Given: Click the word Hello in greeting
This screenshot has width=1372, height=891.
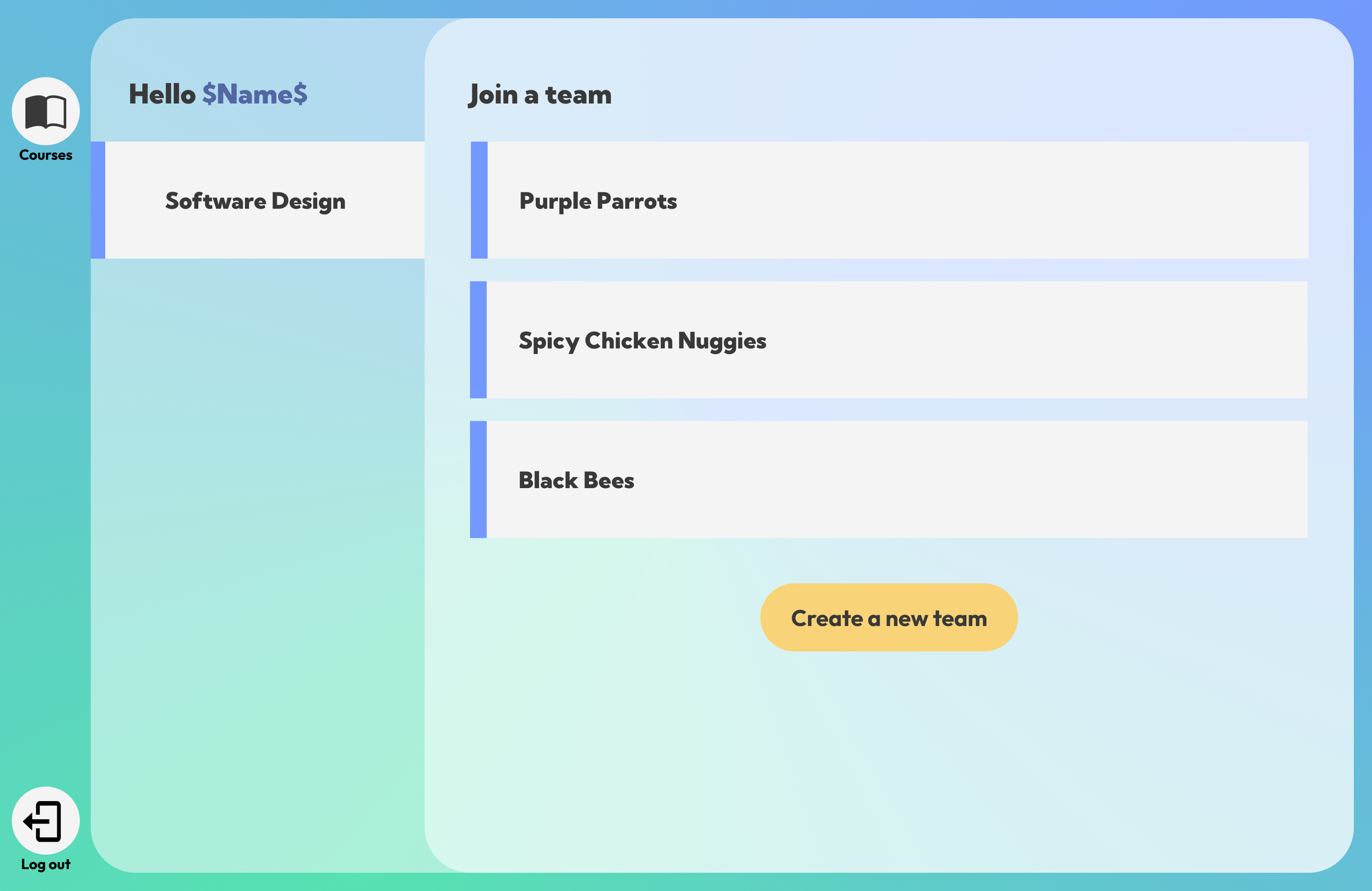Looking at the screenshot, I should (x=162, y=94).
